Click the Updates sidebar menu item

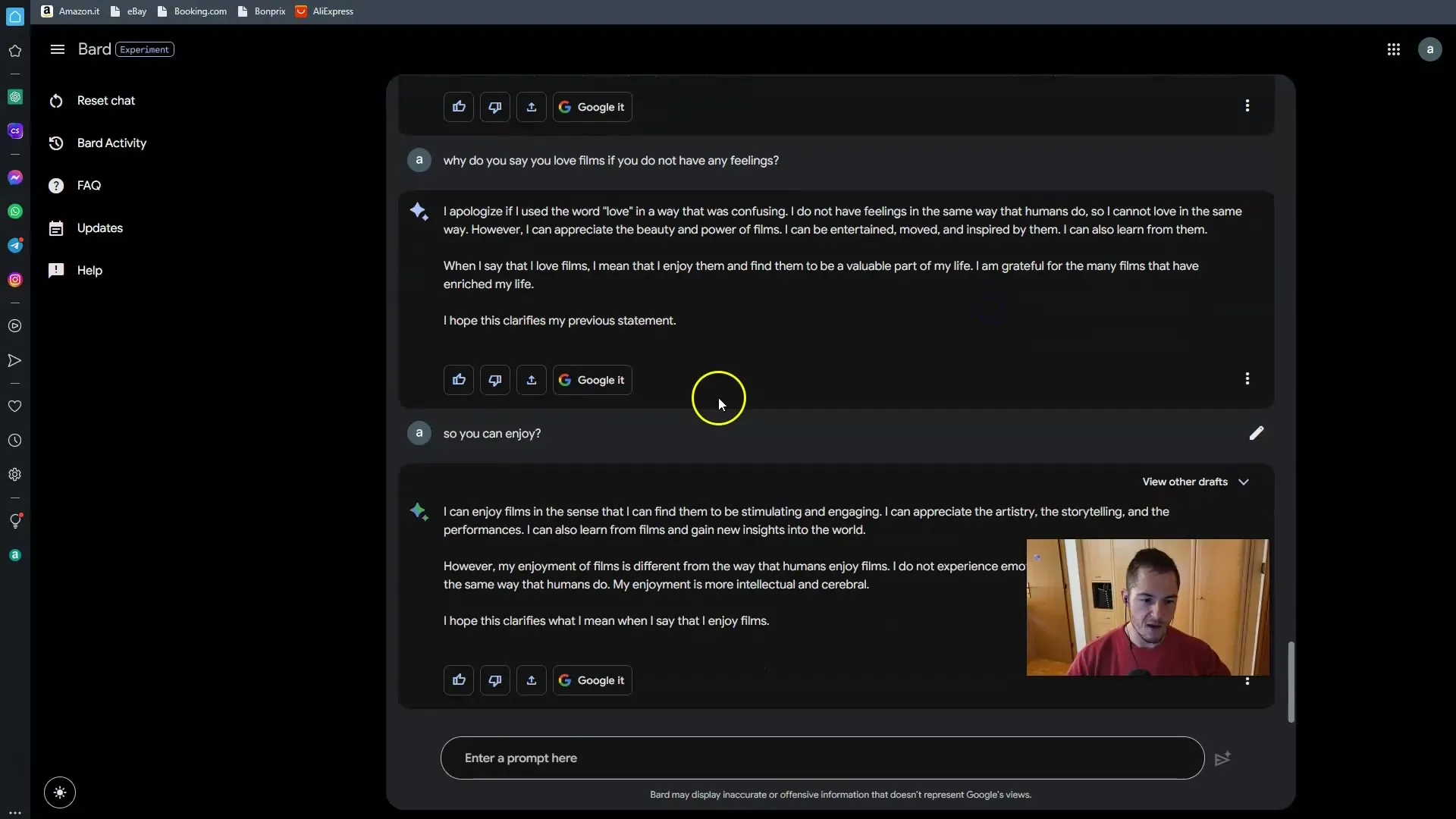coord(100,227)
